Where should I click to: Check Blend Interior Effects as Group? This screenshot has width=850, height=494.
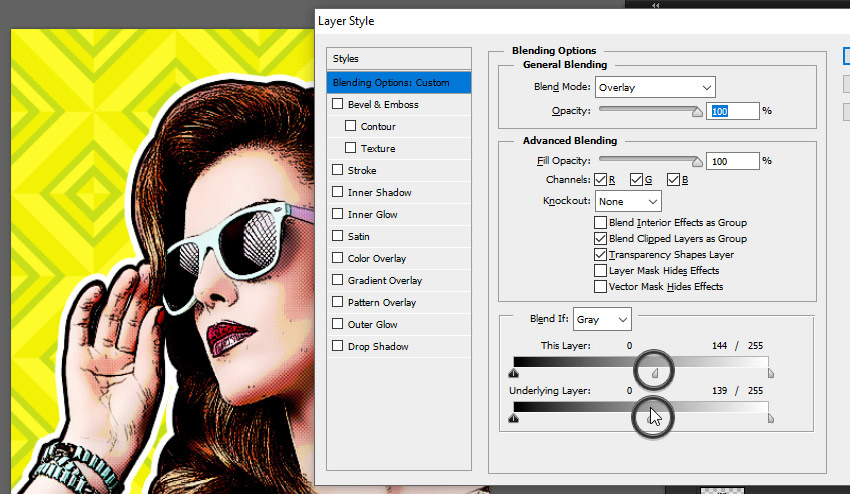[x=600, y=222]
